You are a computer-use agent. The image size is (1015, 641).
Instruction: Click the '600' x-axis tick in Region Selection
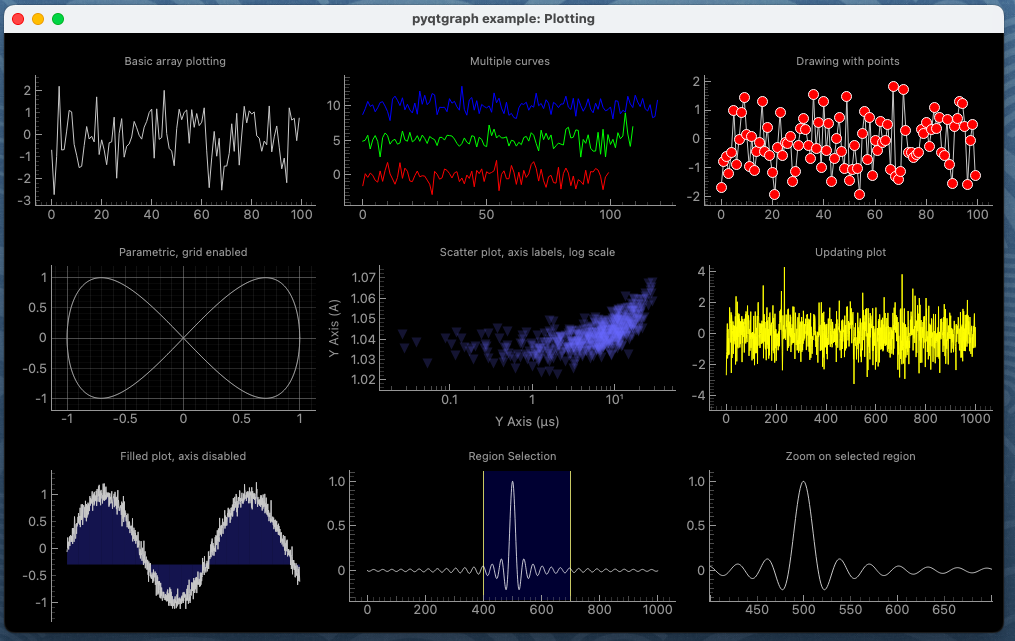coord(541,610)
